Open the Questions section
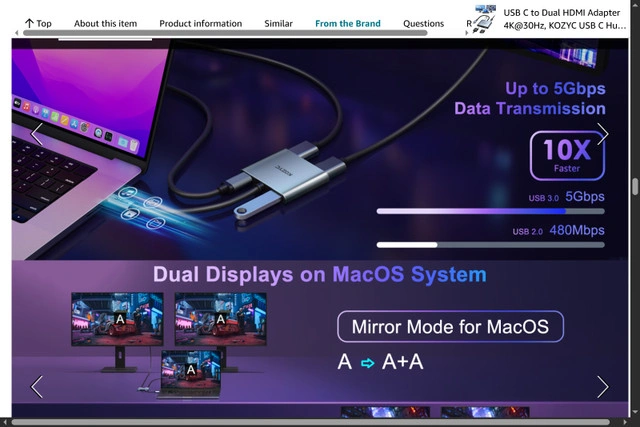640x427 pixels. pyautogui.click(x=423, y=23)
